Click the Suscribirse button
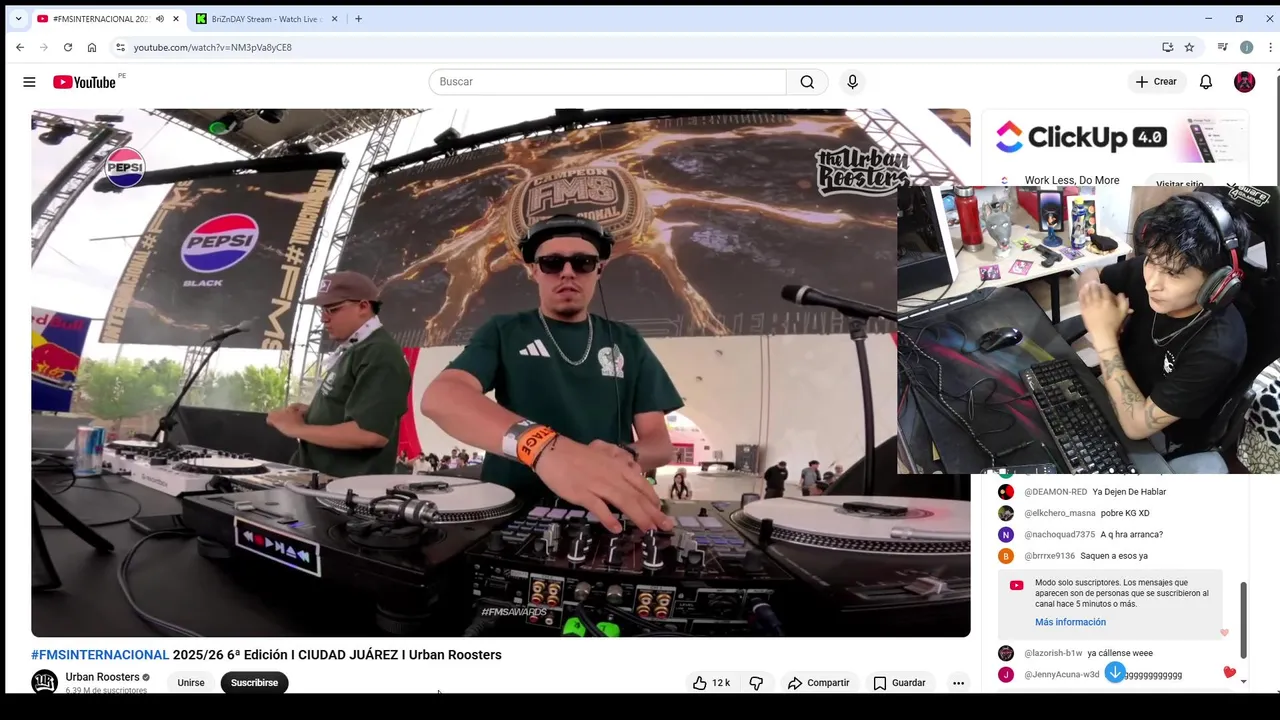Image resolution: width=1280 pixels, height=720 pixels. [x=254, y=683]
